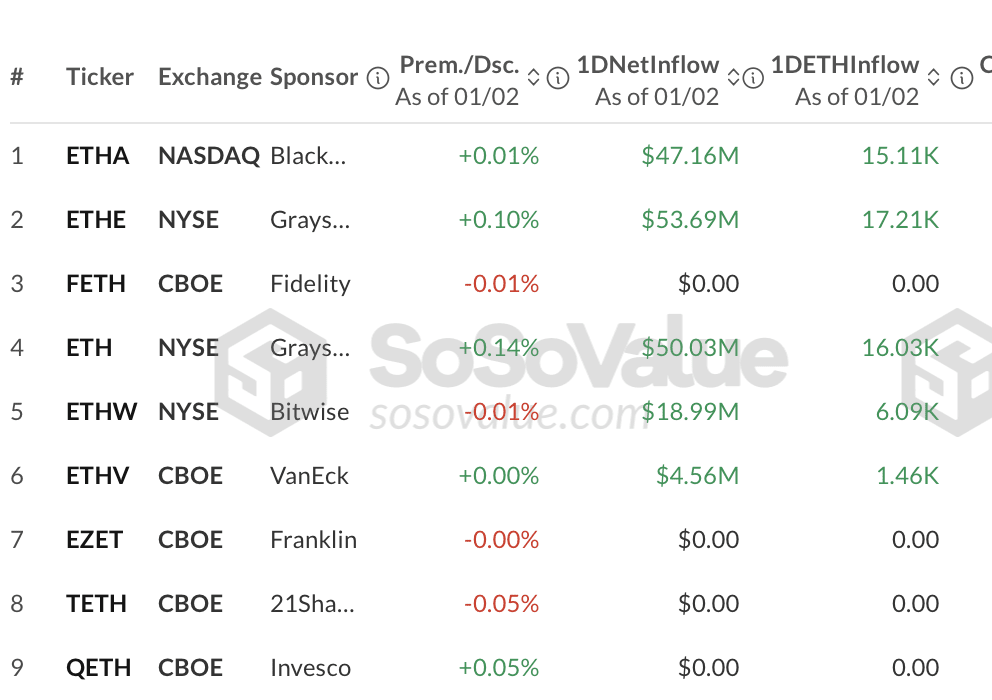This screenshot has width=992, height=700.
Task: Click the # column header
Action: tap(17, 77)
